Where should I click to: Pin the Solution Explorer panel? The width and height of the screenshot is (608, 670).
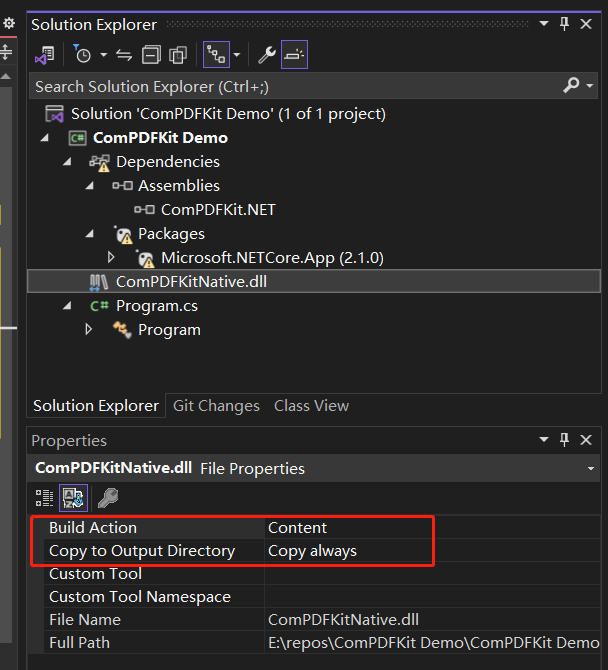pos(564,24)
